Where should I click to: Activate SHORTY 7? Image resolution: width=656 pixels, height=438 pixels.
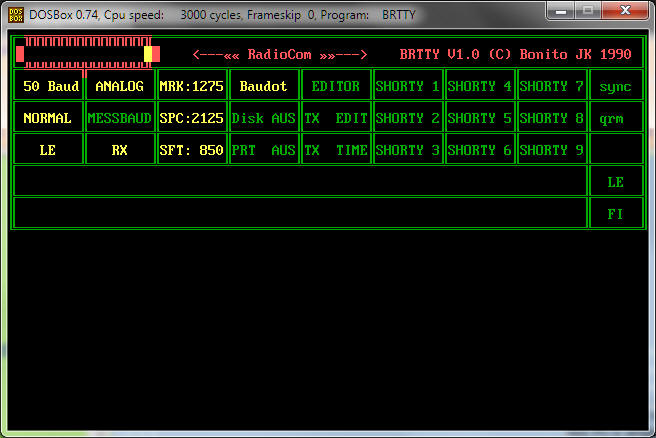552,86
